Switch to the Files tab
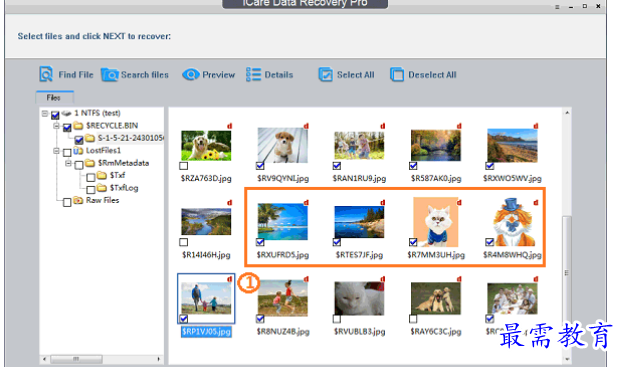 (x=54, y=97)
